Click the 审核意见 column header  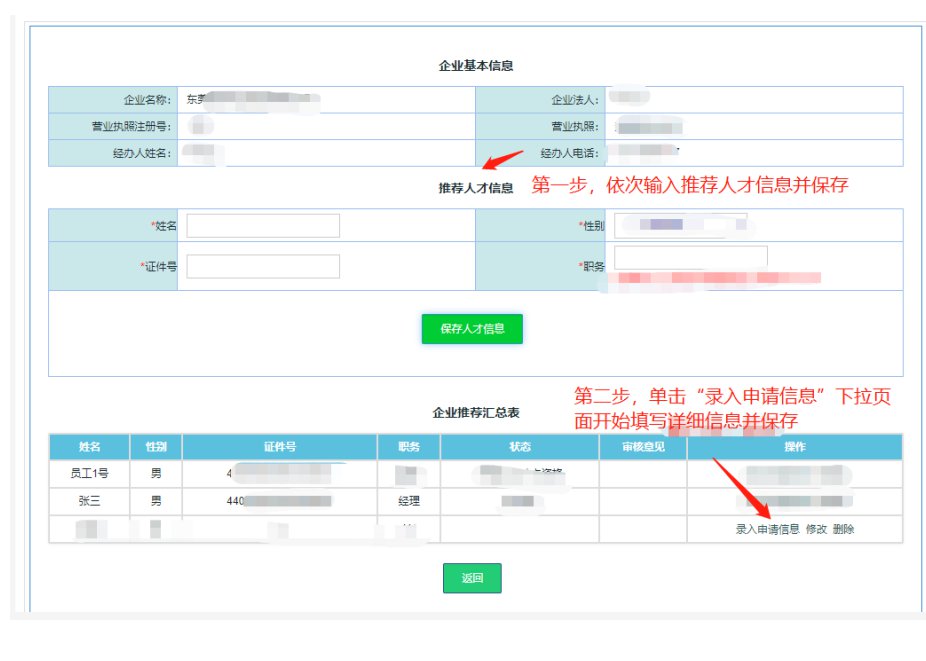point(643,447)
